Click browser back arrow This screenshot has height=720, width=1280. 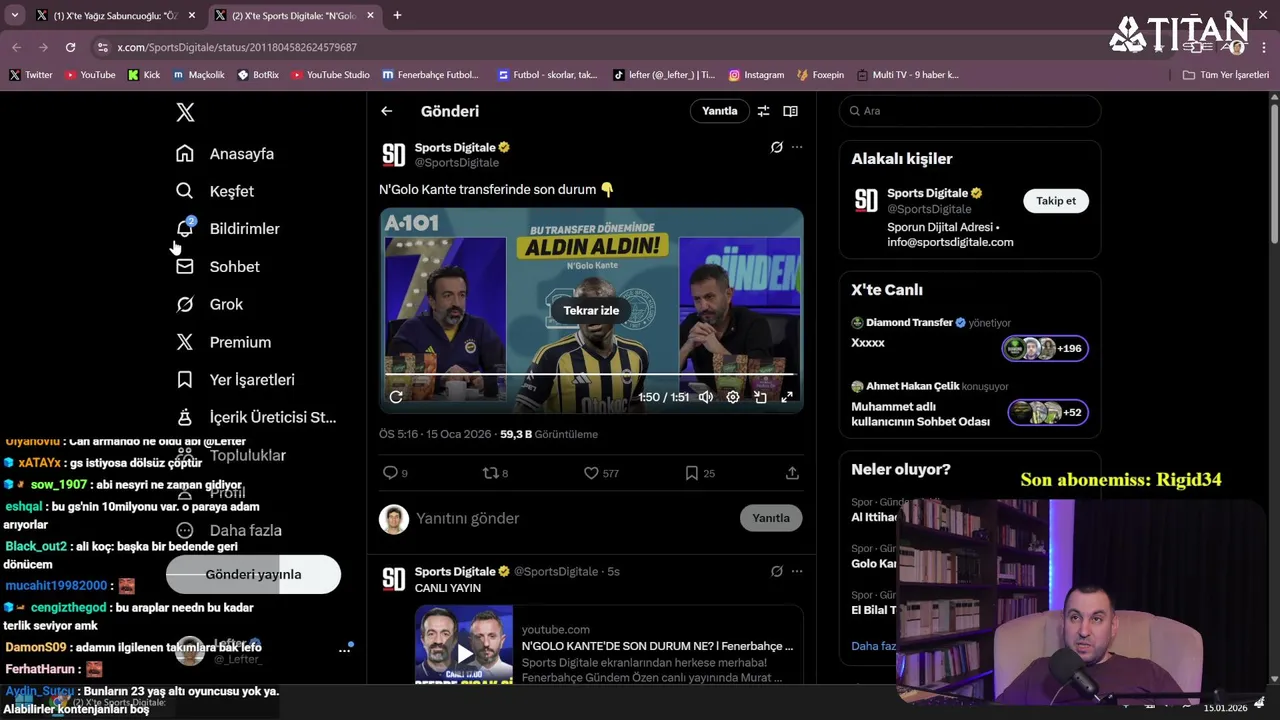17,47
